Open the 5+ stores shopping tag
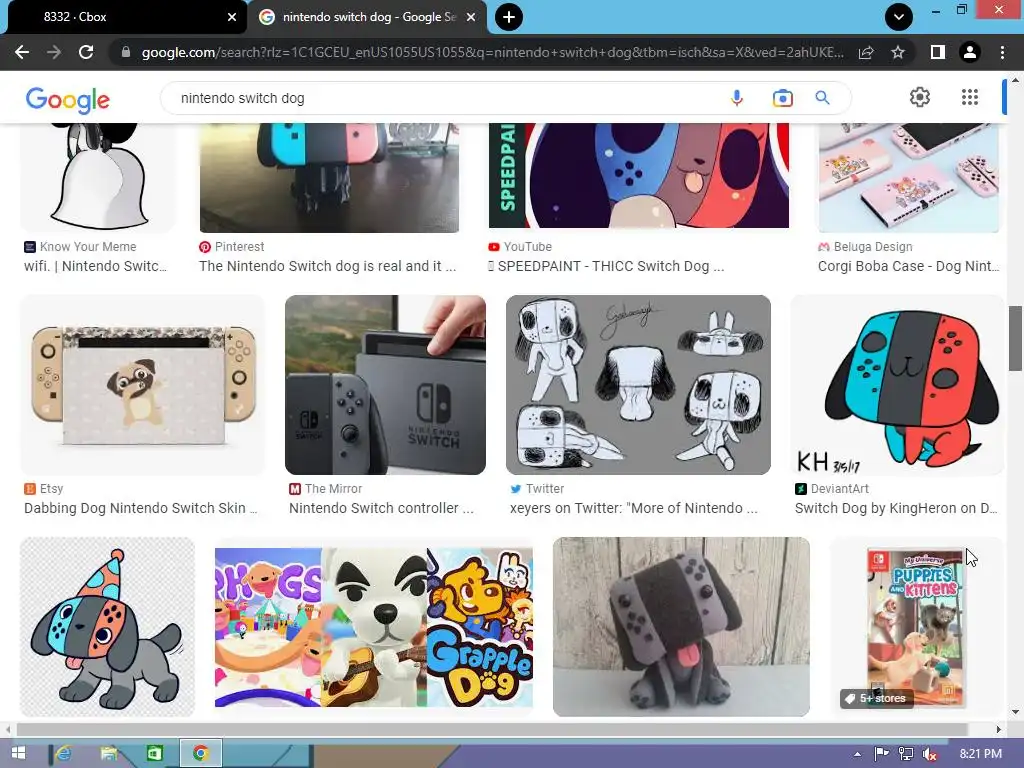This screenshot has width=1024, height=768. (x=876, y=698)
